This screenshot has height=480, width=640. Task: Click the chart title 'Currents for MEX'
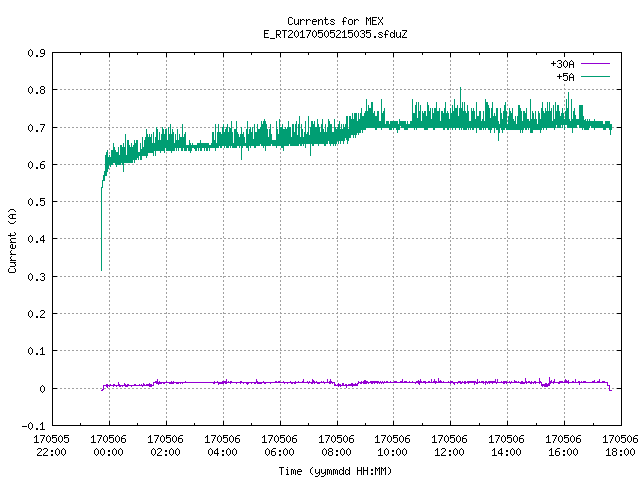pos(335,21)
